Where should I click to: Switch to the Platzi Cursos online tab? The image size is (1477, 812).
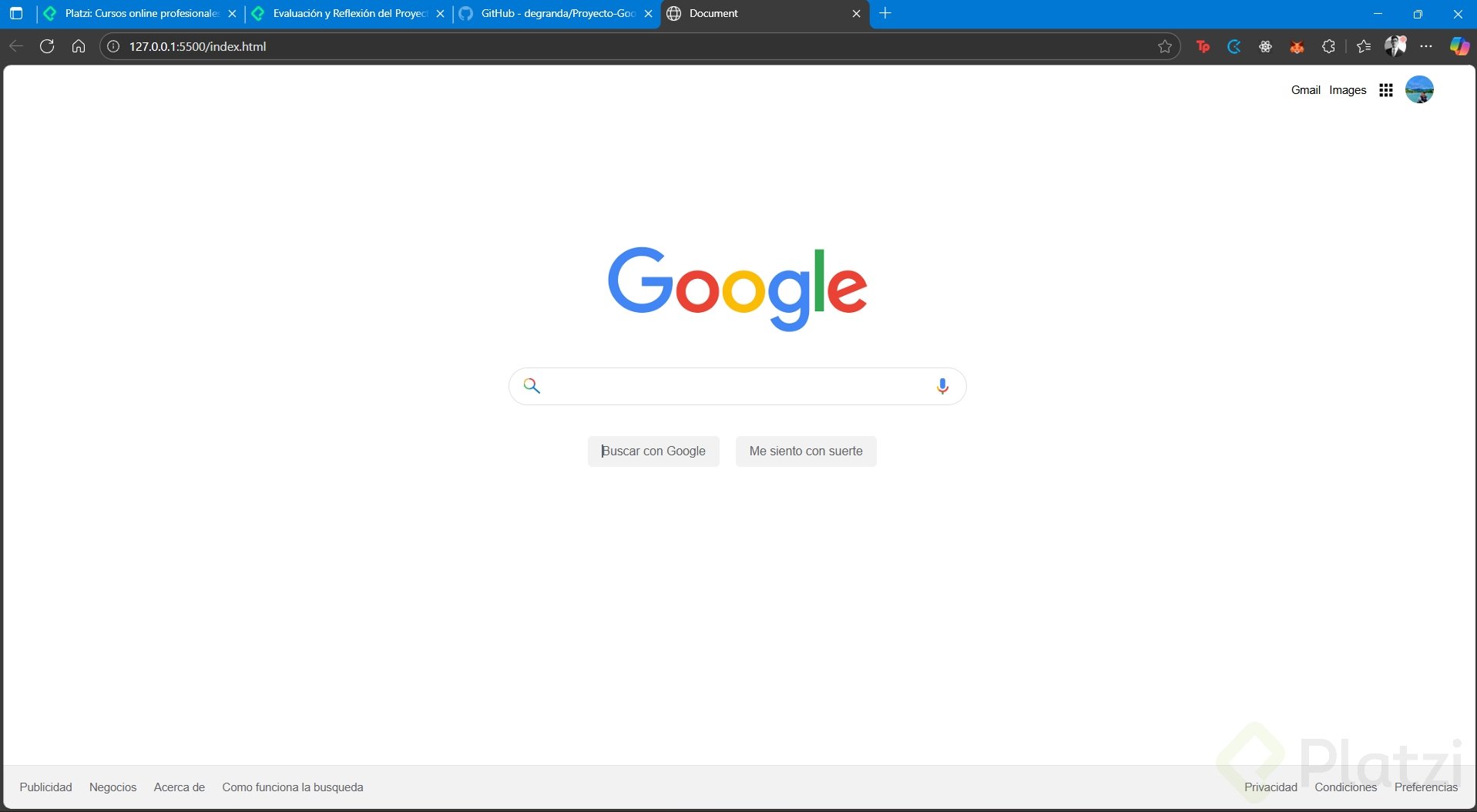[x=139, y=13]
